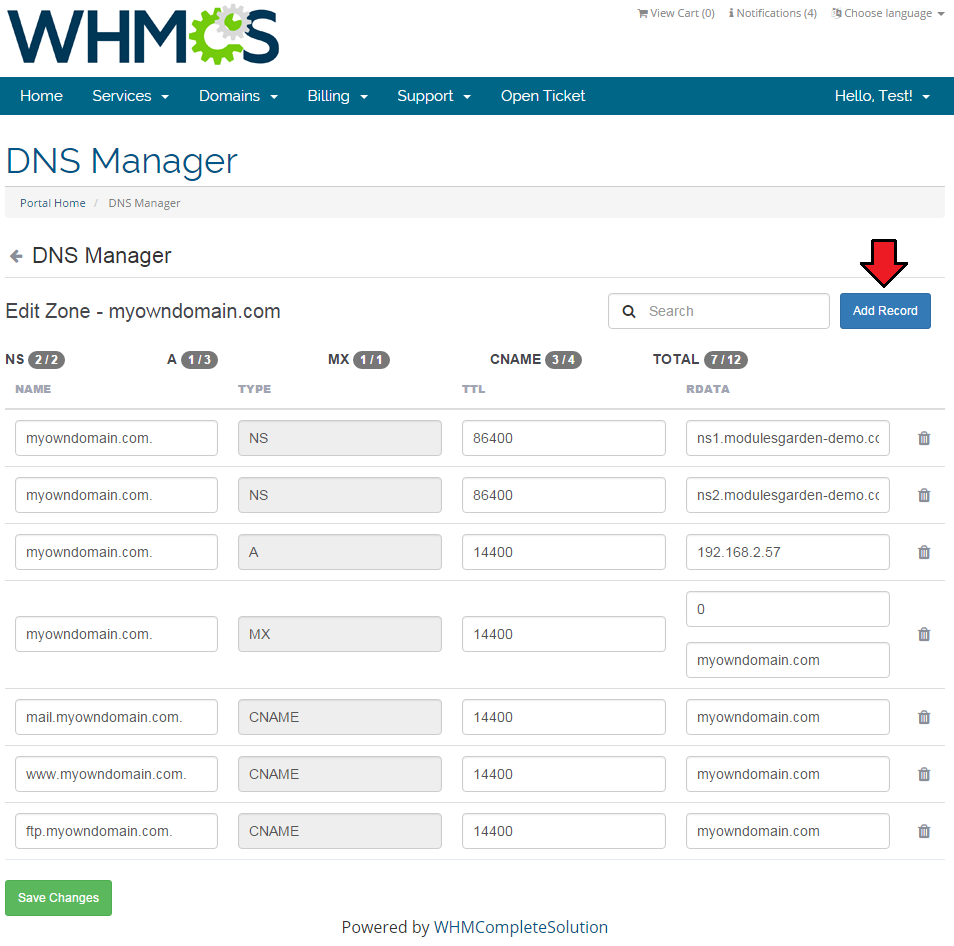This screenshot has width=954, height=946.
Task: Delete the MX record row
Action: (x=924, y=635)
